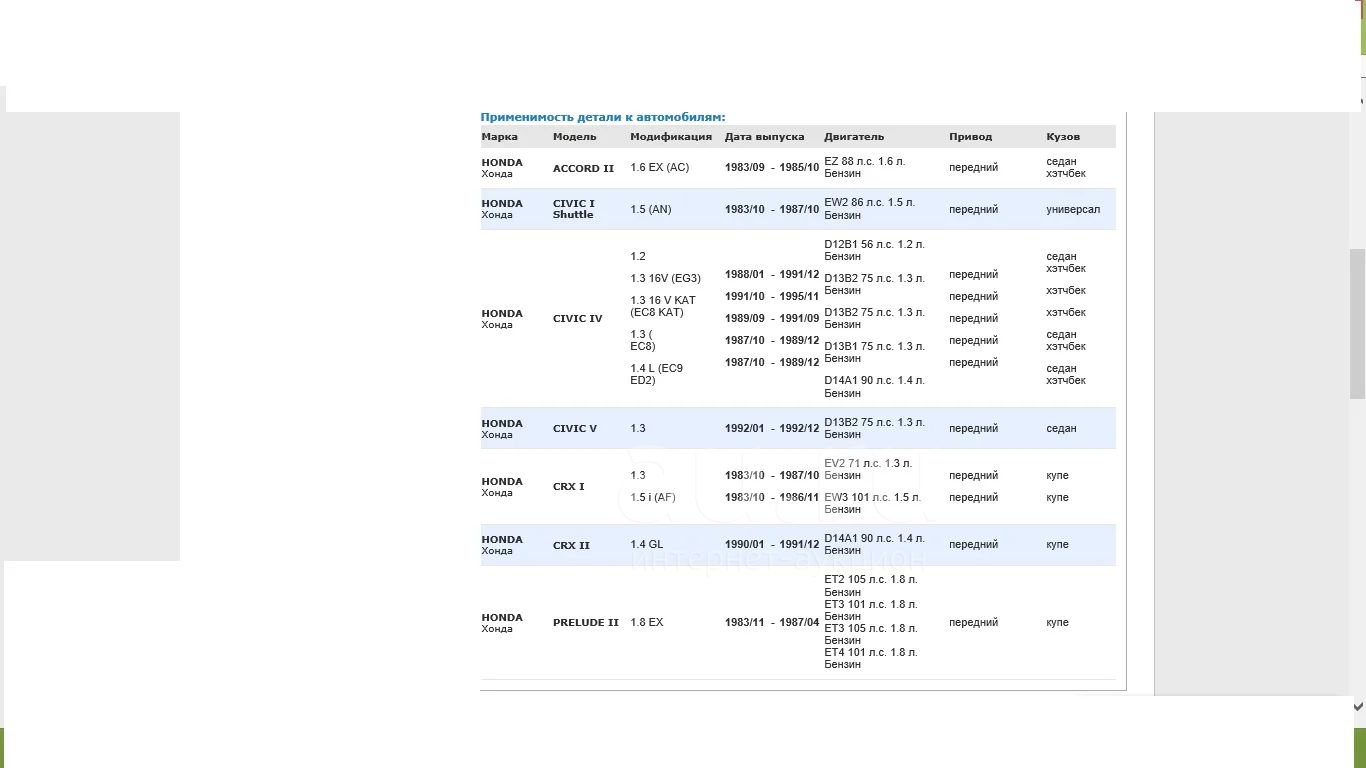The width and height of the screenshot is (1366, 768).
Task: Click engine "D12B1 56 л.с. 1.2 л."
Action: click(x=874, y=245)
